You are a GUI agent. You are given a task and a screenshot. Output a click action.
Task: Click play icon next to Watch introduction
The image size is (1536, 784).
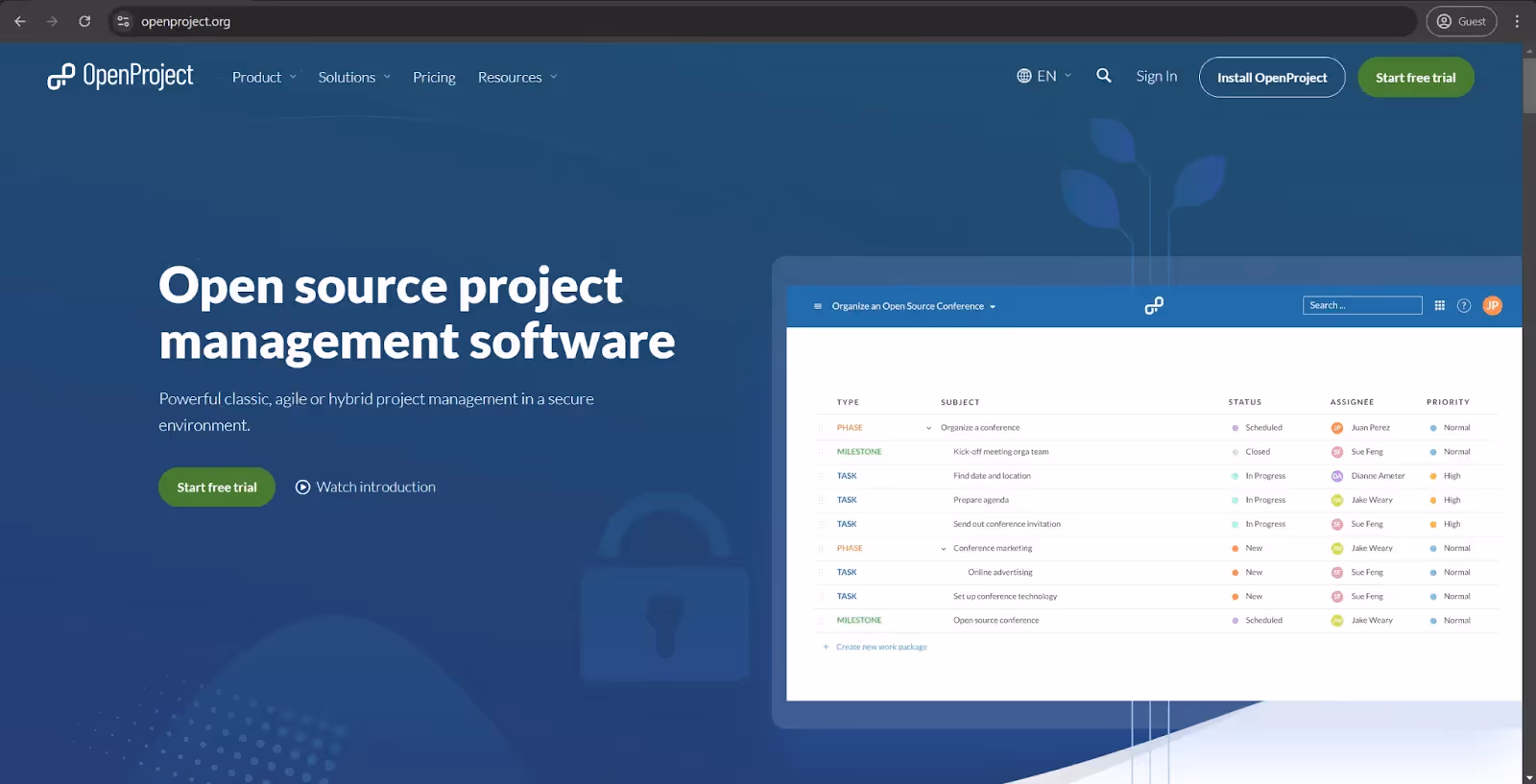click(x=302, y=487)
